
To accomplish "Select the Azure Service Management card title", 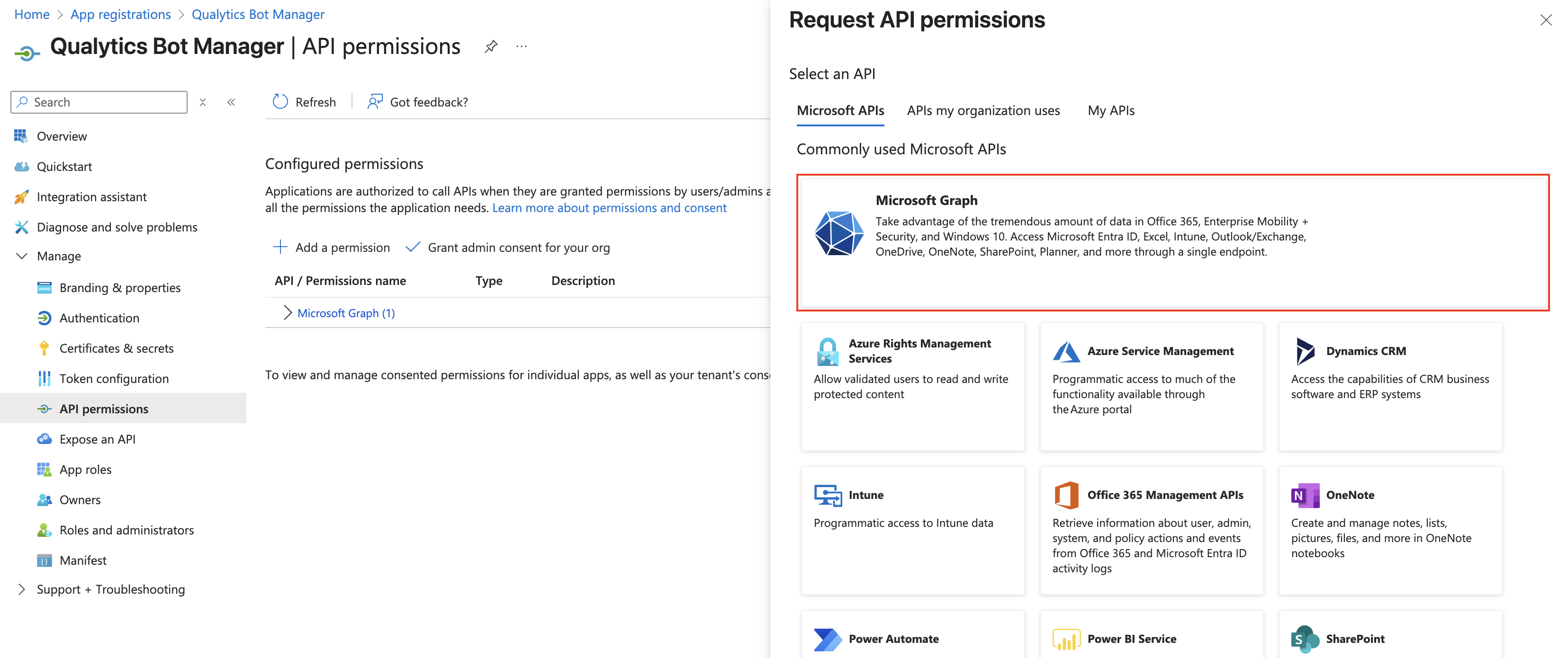I will (x=1160, y=352).
